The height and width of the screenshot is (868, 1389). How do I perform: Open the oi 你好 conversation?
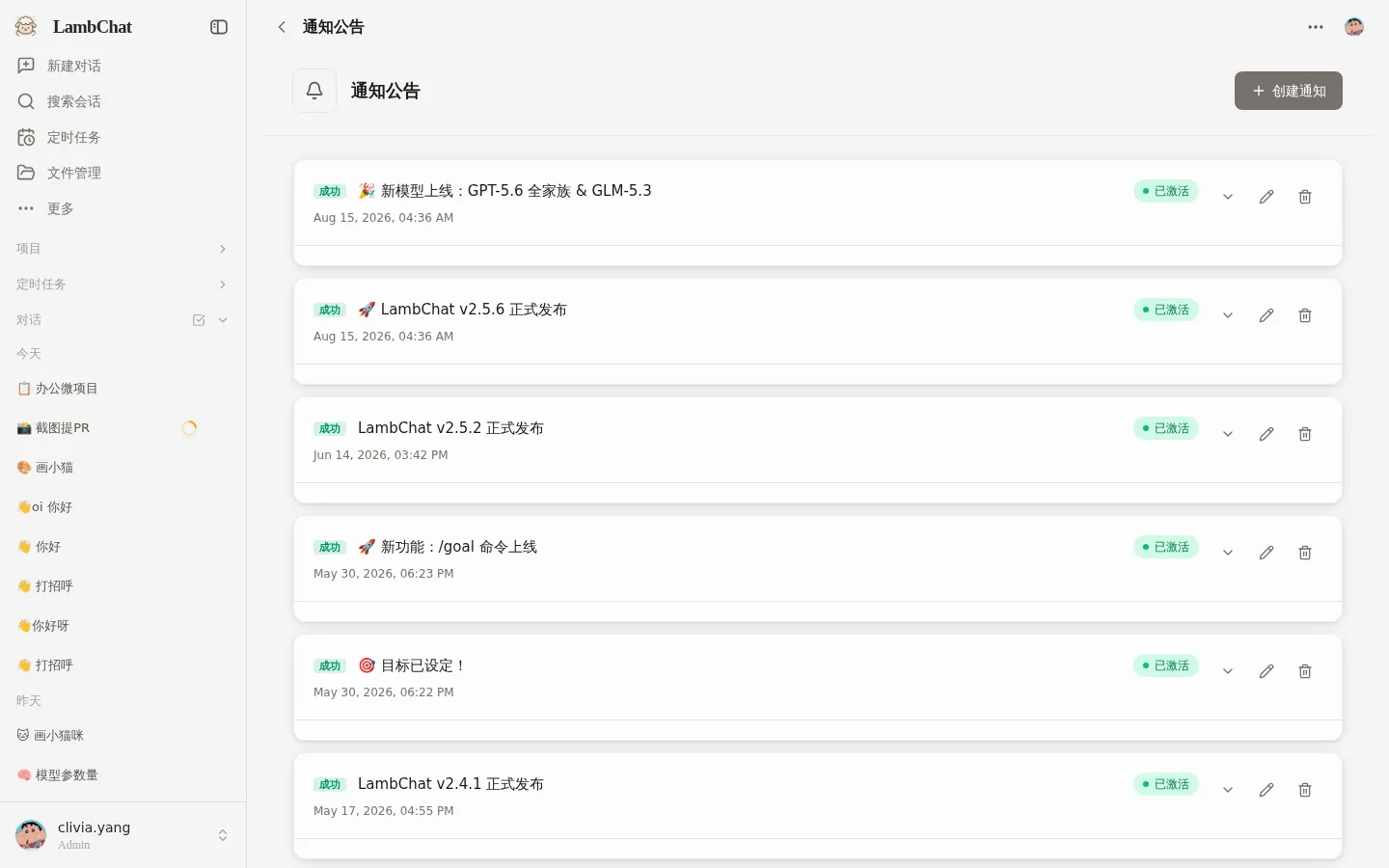123,507
